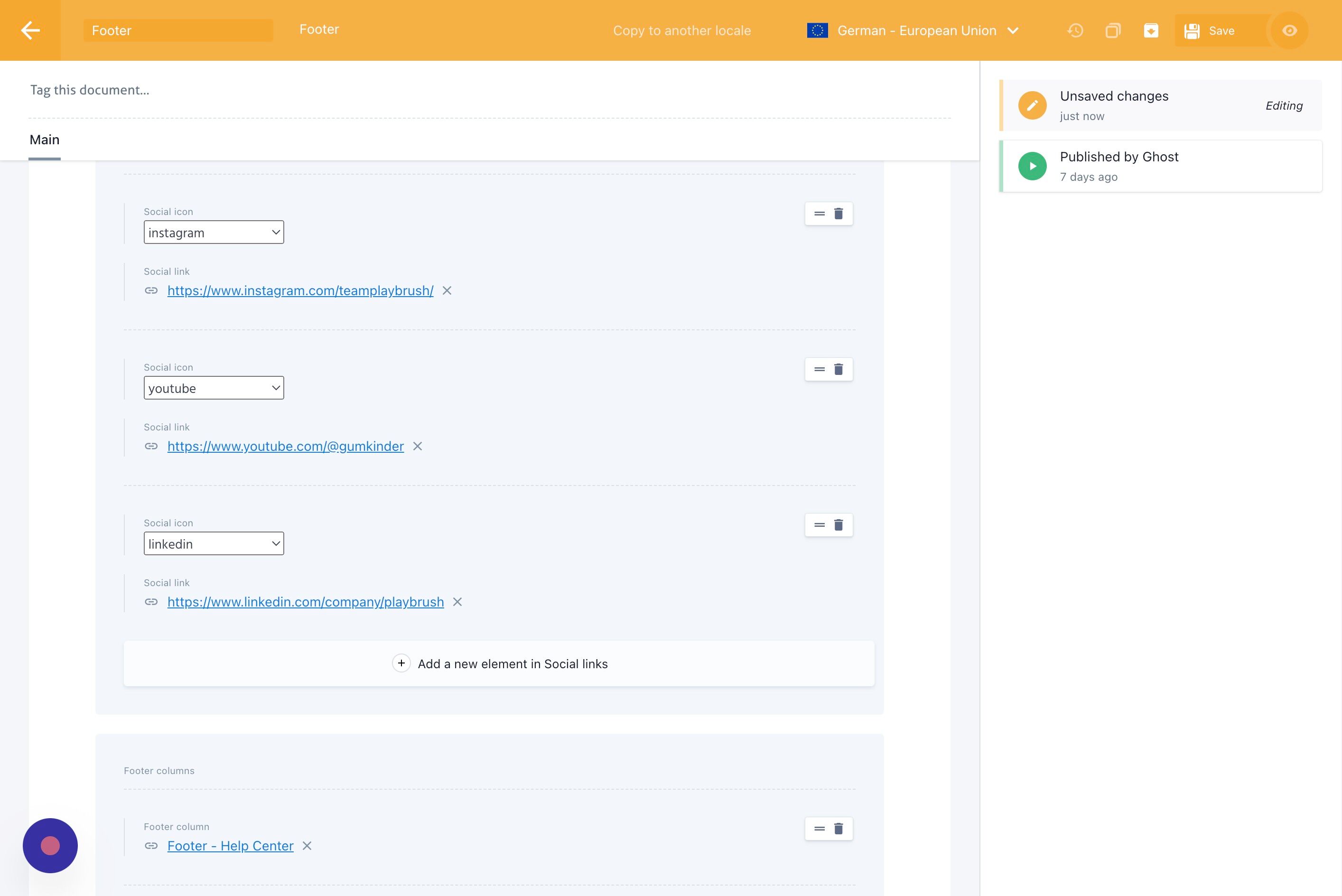Clear the youtube link URL
The image size is (1342, 896).
(418, 446)
